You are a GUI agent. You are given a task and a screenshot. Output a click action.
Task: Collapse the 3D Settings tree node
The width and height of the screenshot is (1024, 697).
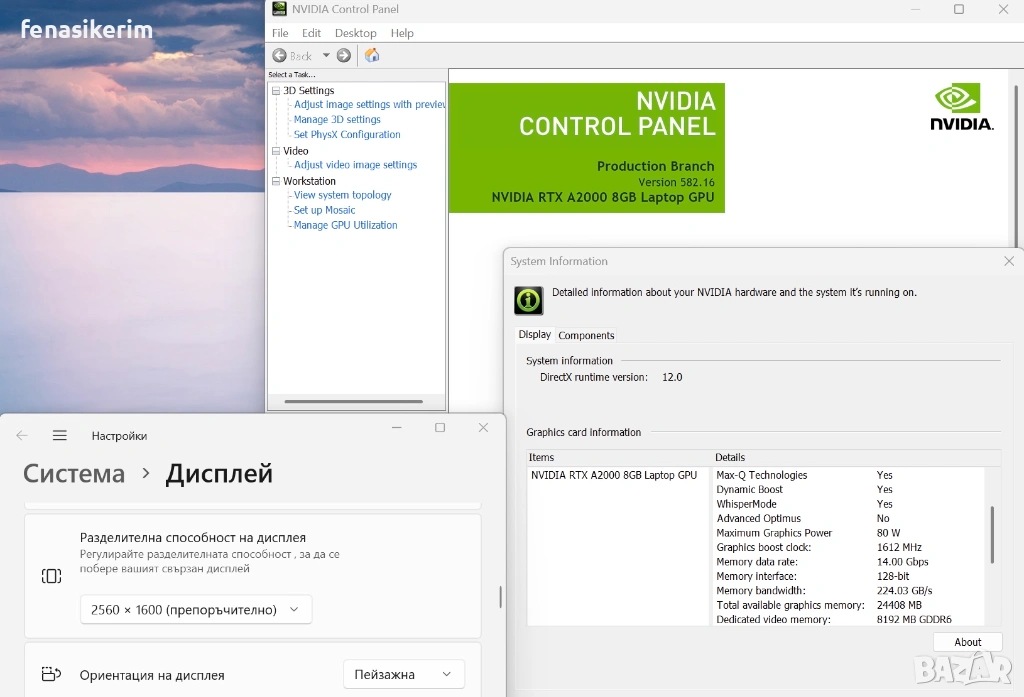pos(276,91)
